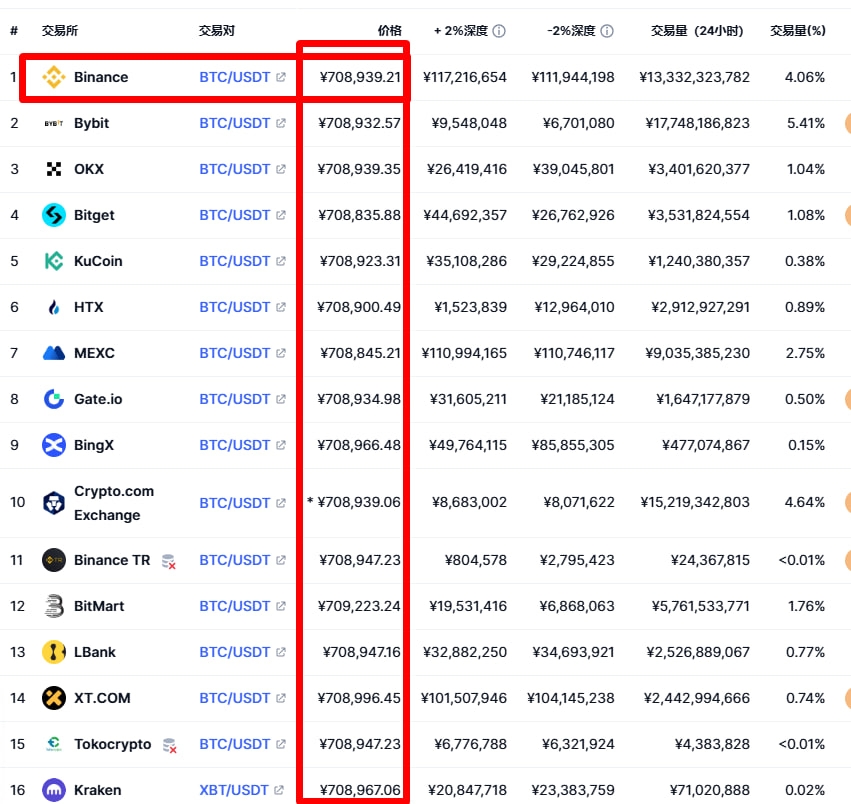The width and height of the screenshot is (851, 804).
Task: Select HTX volume percent 0.89%
Action: 805,307
